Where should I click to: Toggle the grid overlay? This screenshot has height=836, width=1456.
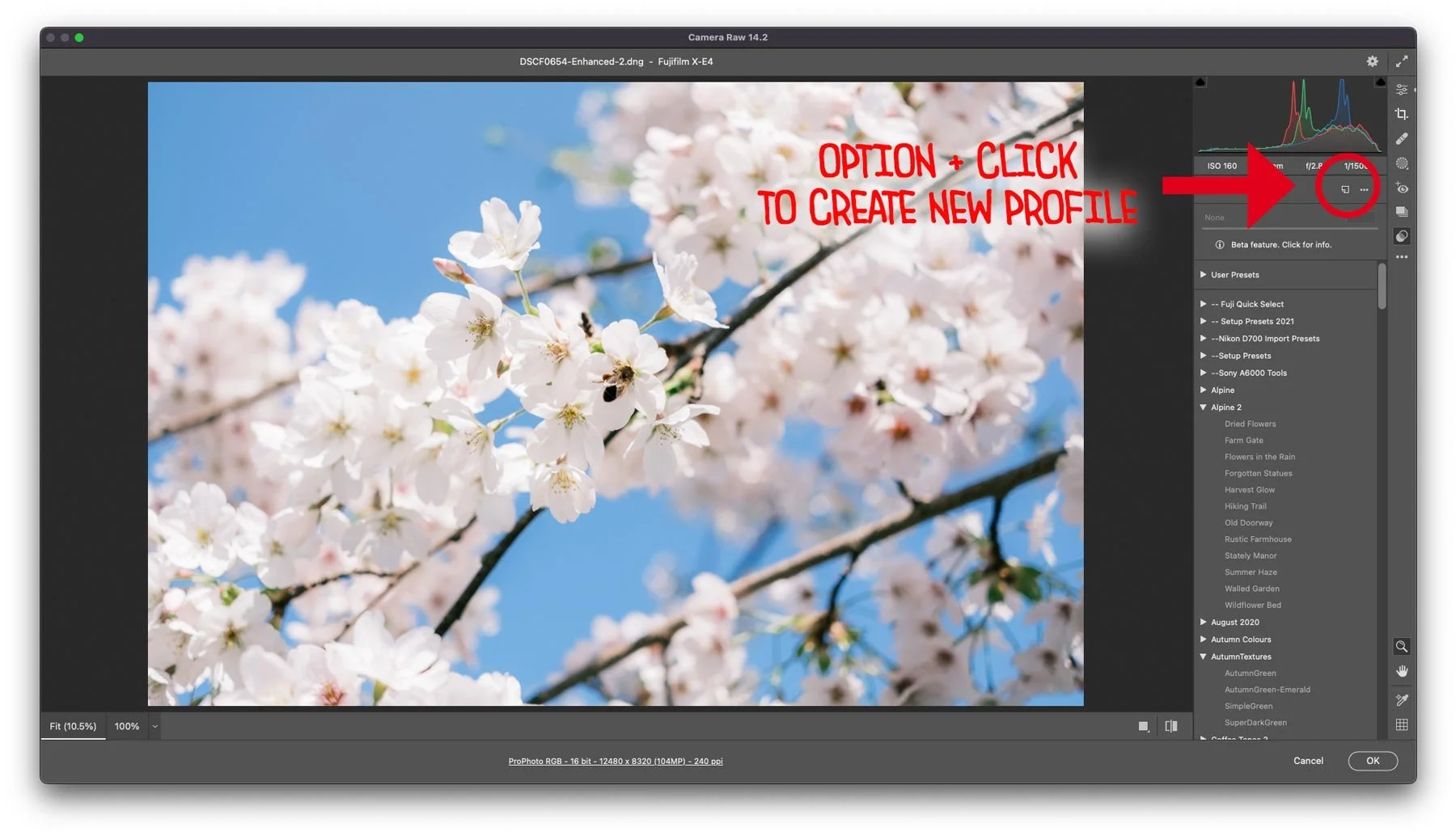(1402, 724)
